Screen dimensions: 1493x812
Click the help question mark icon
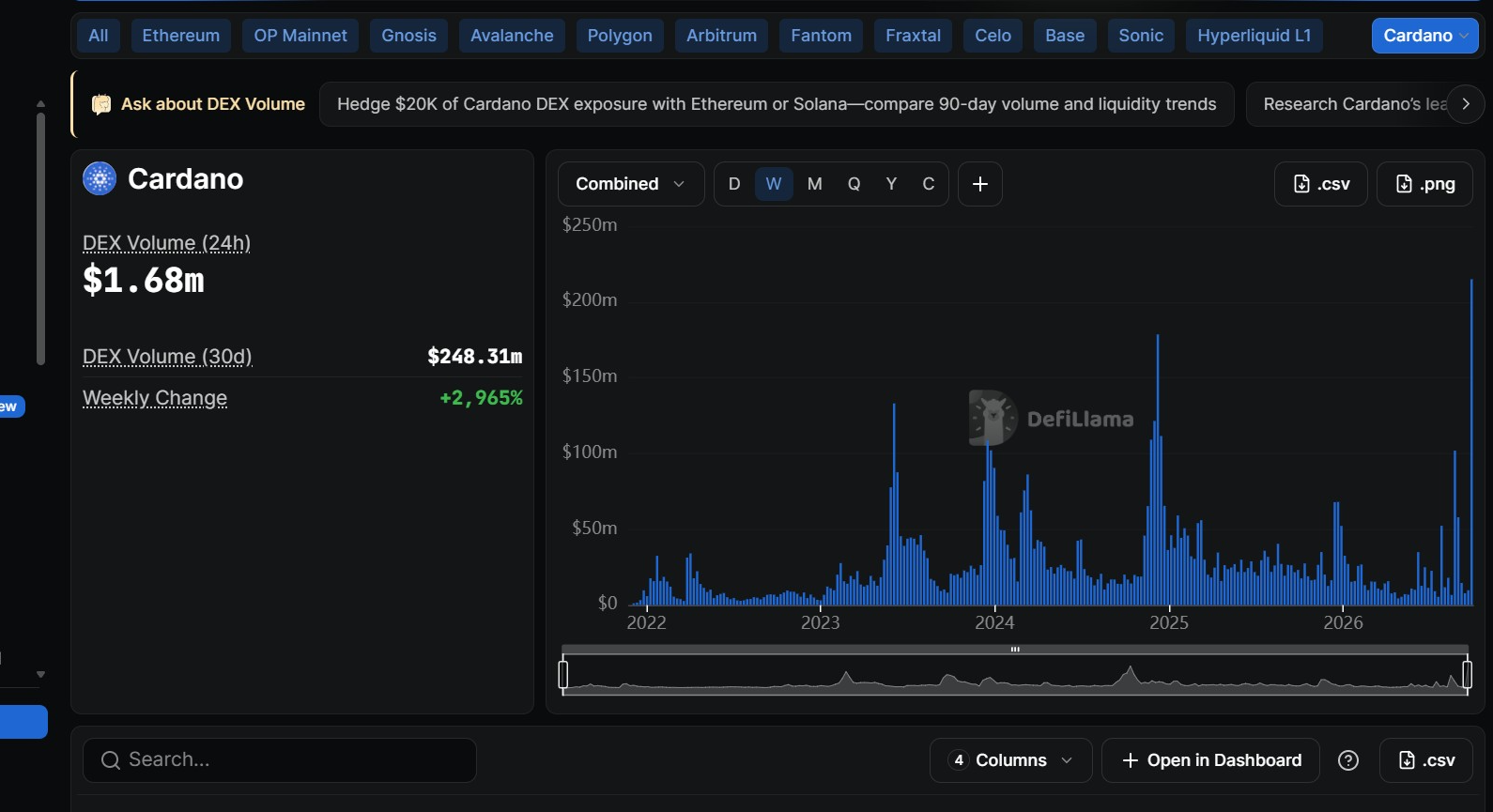pyautogui.click(x=1348, y=760)
